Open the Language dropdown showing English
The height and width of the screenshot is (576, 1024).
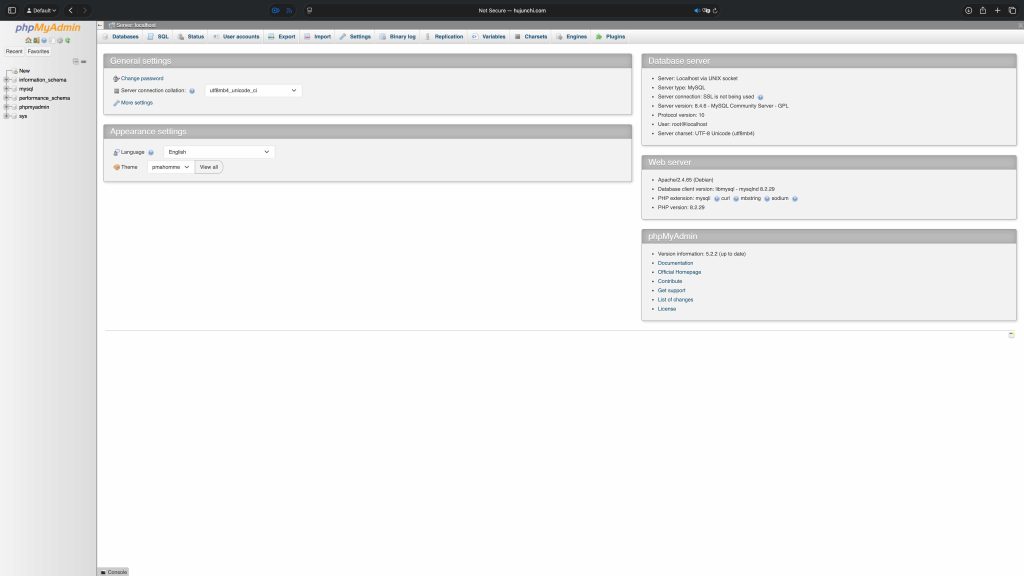pos(219,152)
